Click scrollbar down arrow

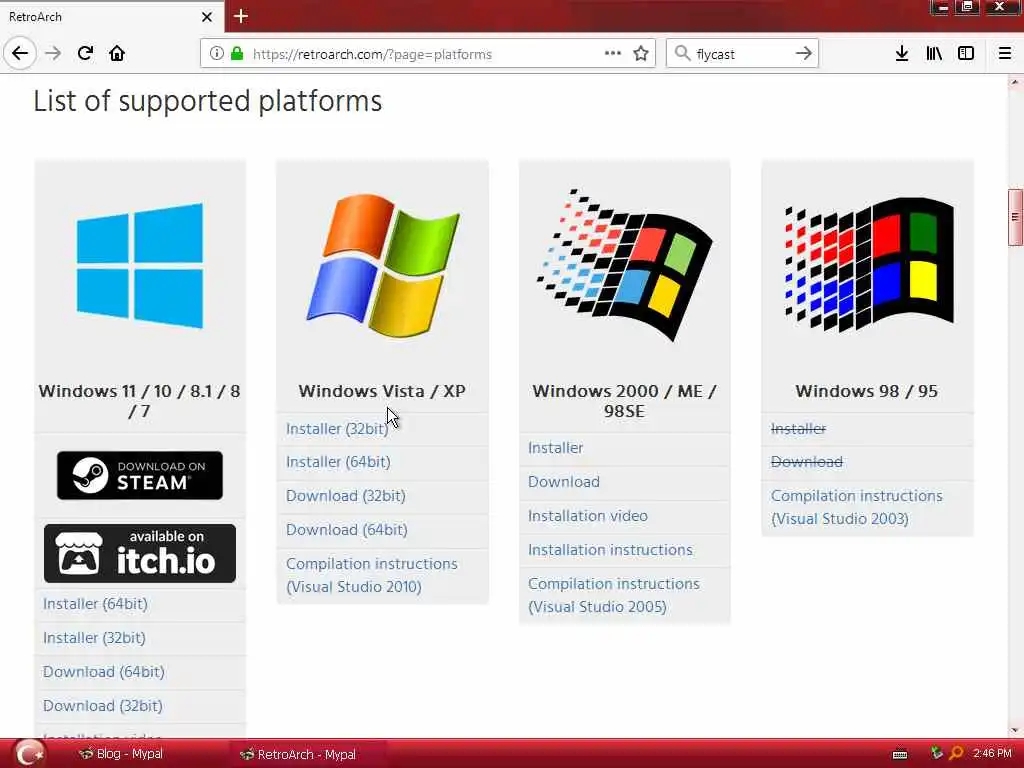(x=1014, y=730)
